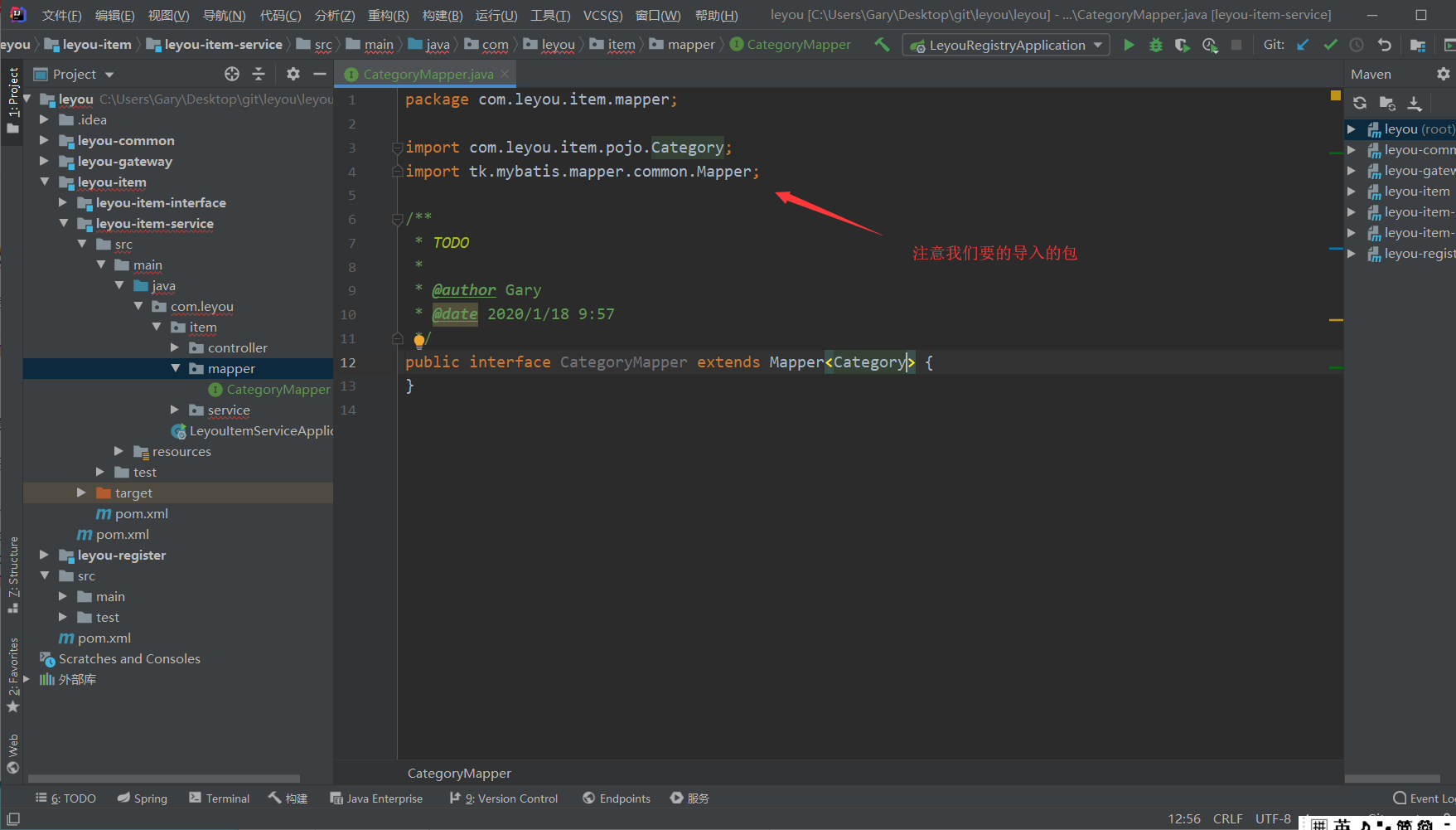
Task: Expand the leyou-register module
Action: [x=45, y=555]
